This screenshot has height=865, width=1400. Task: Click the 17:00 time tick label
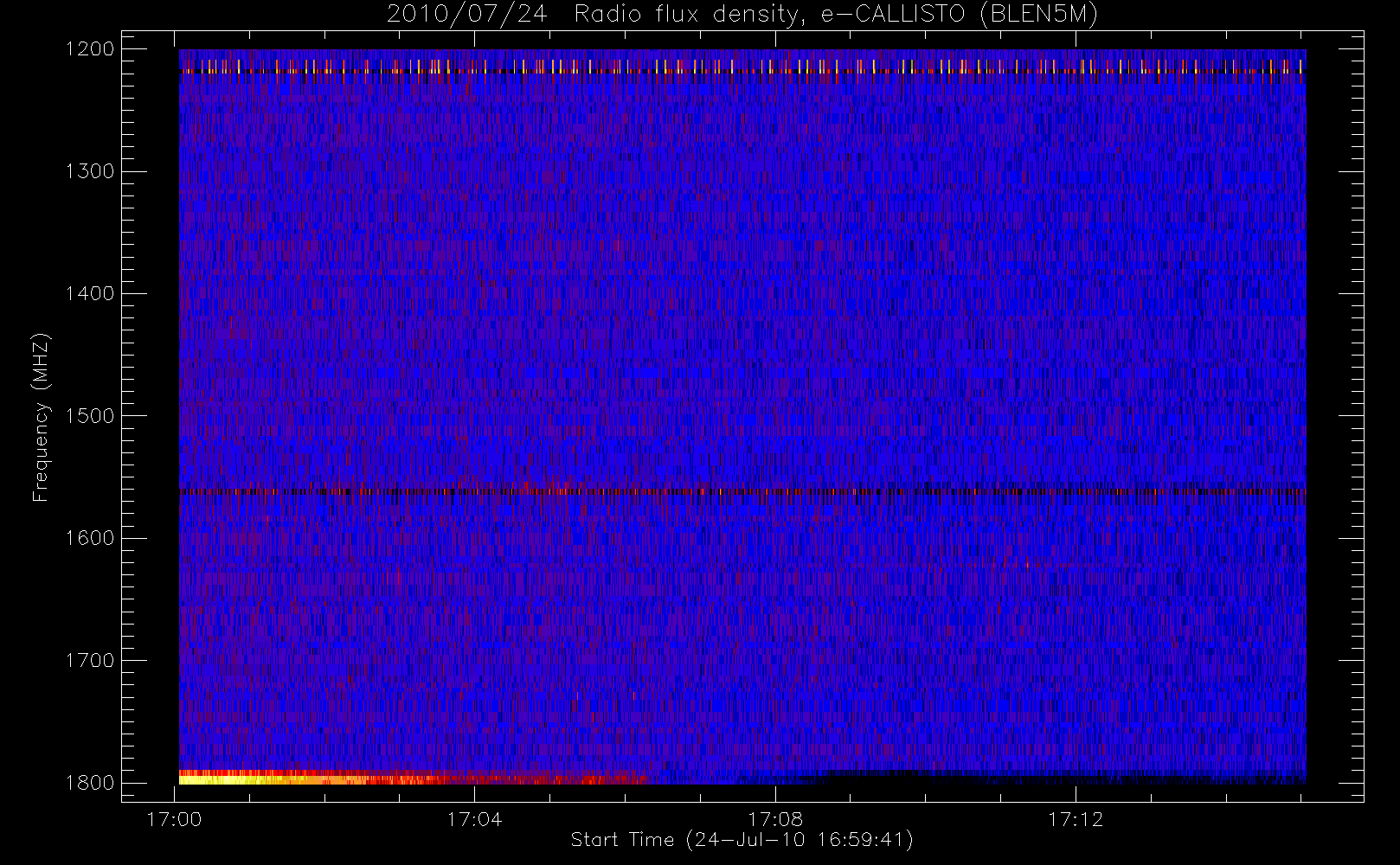point(174,819)
